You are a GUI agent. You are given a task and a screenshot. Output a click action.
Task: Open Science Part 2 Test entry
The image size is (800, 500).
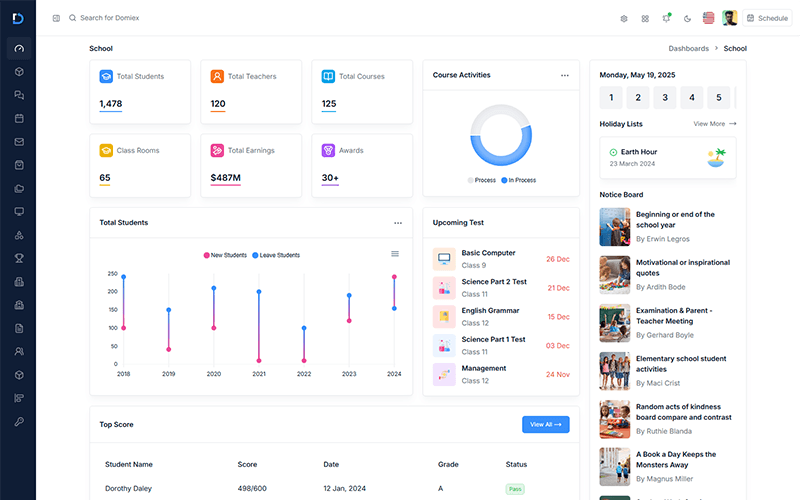point(501,288)
